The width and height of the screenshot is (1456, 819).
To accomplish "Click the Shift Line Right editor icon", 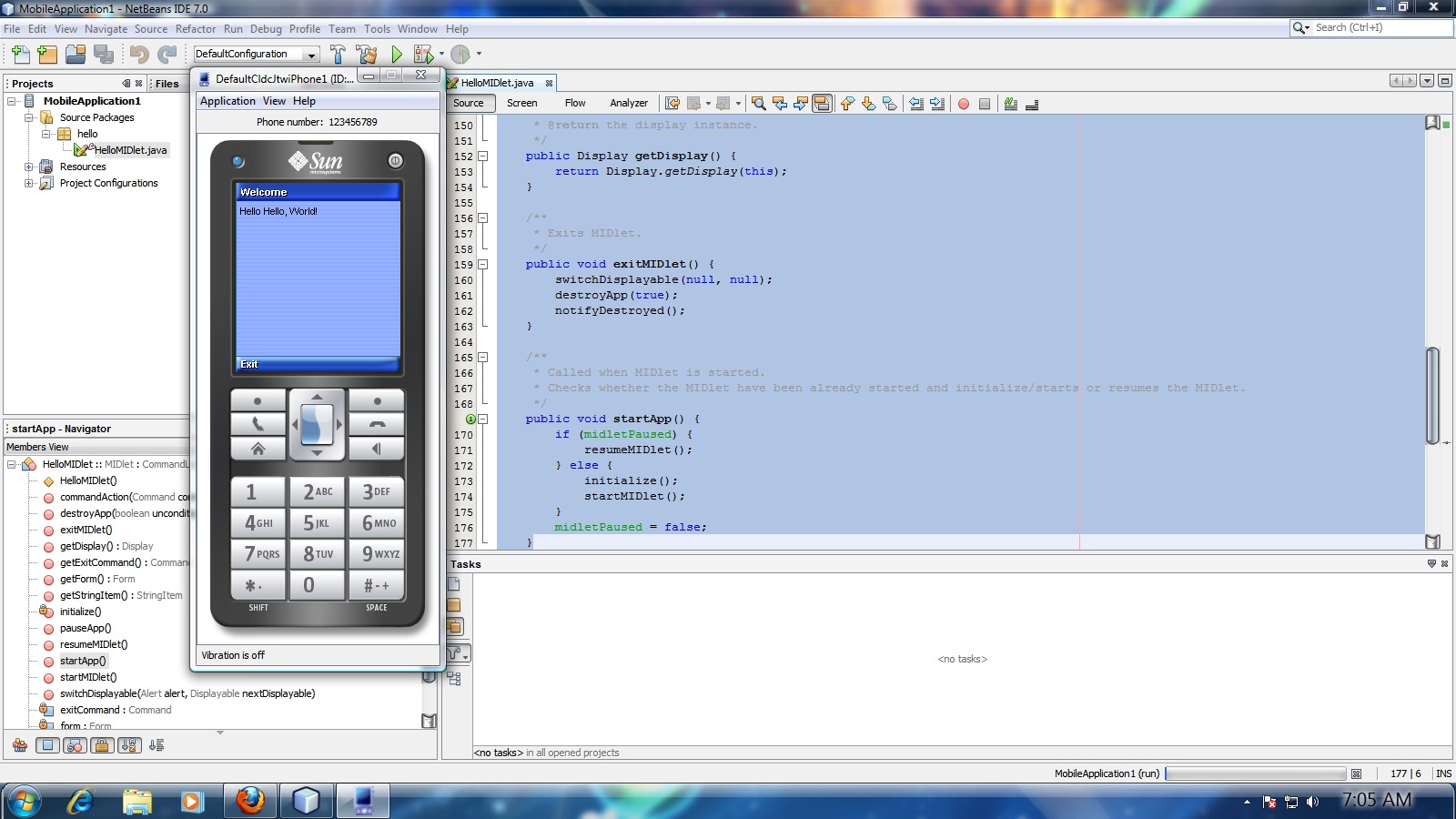I will [938, 104].
